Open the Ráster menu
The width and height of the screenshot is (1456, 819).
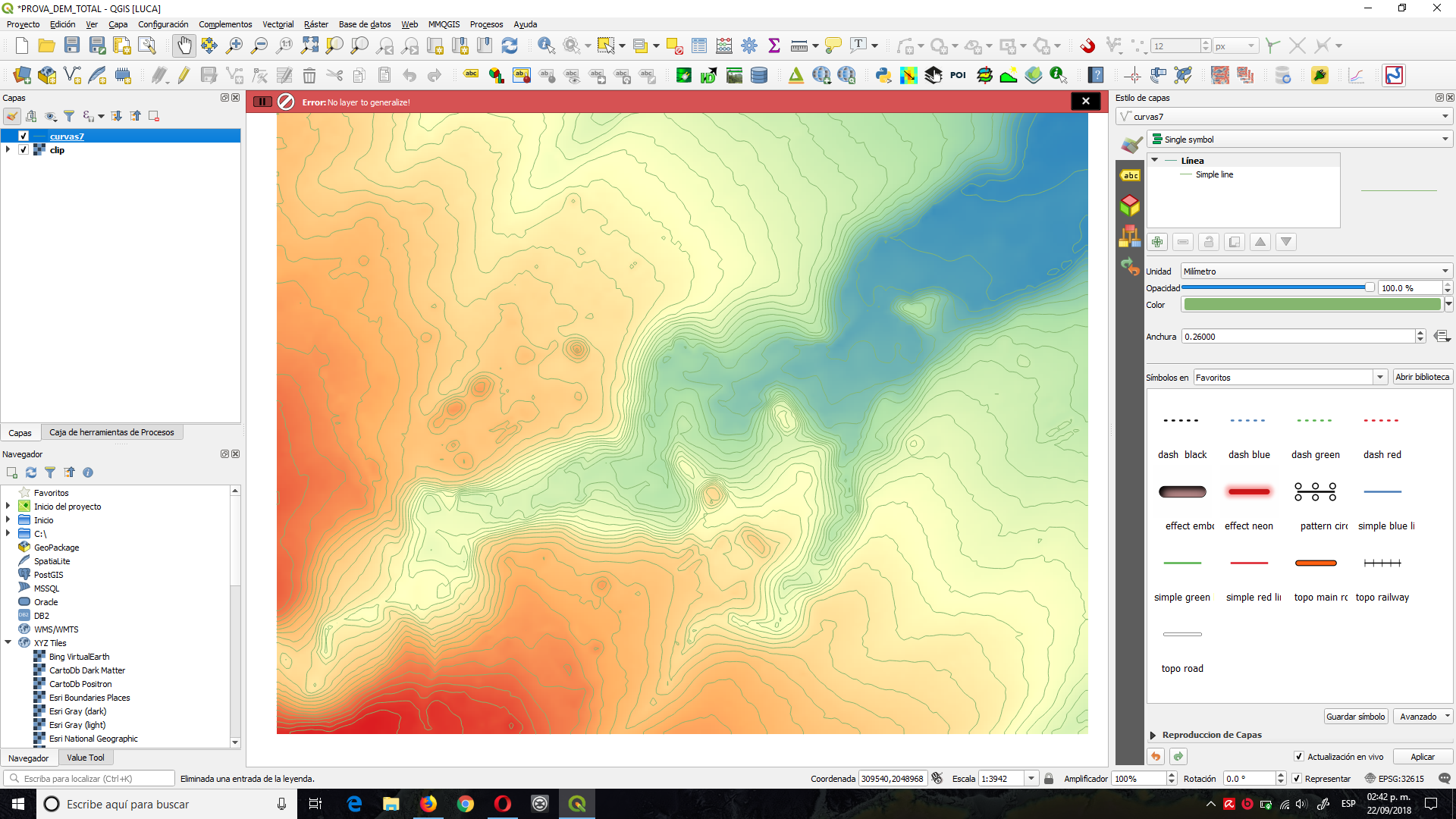(315, 24)
